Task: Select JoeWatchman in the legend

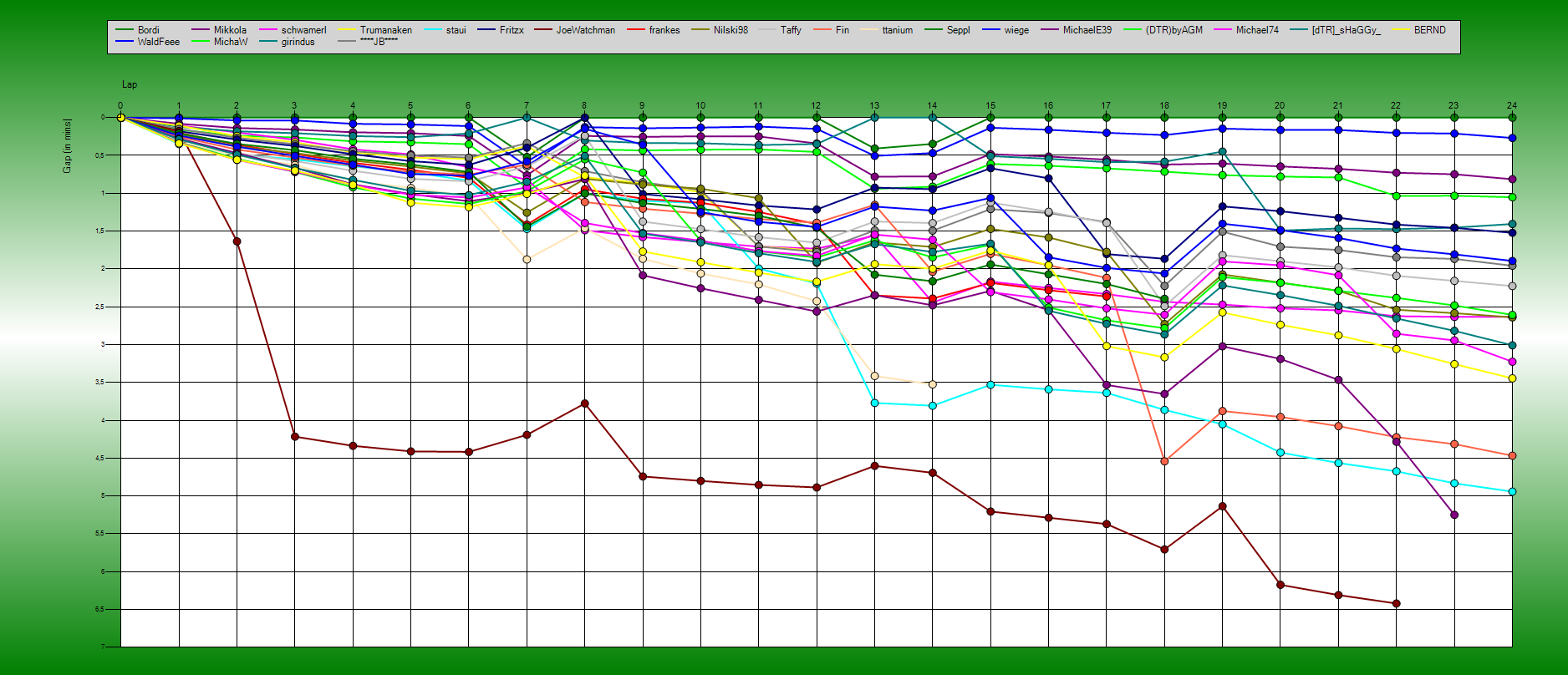Action: (x=585, y=30)
